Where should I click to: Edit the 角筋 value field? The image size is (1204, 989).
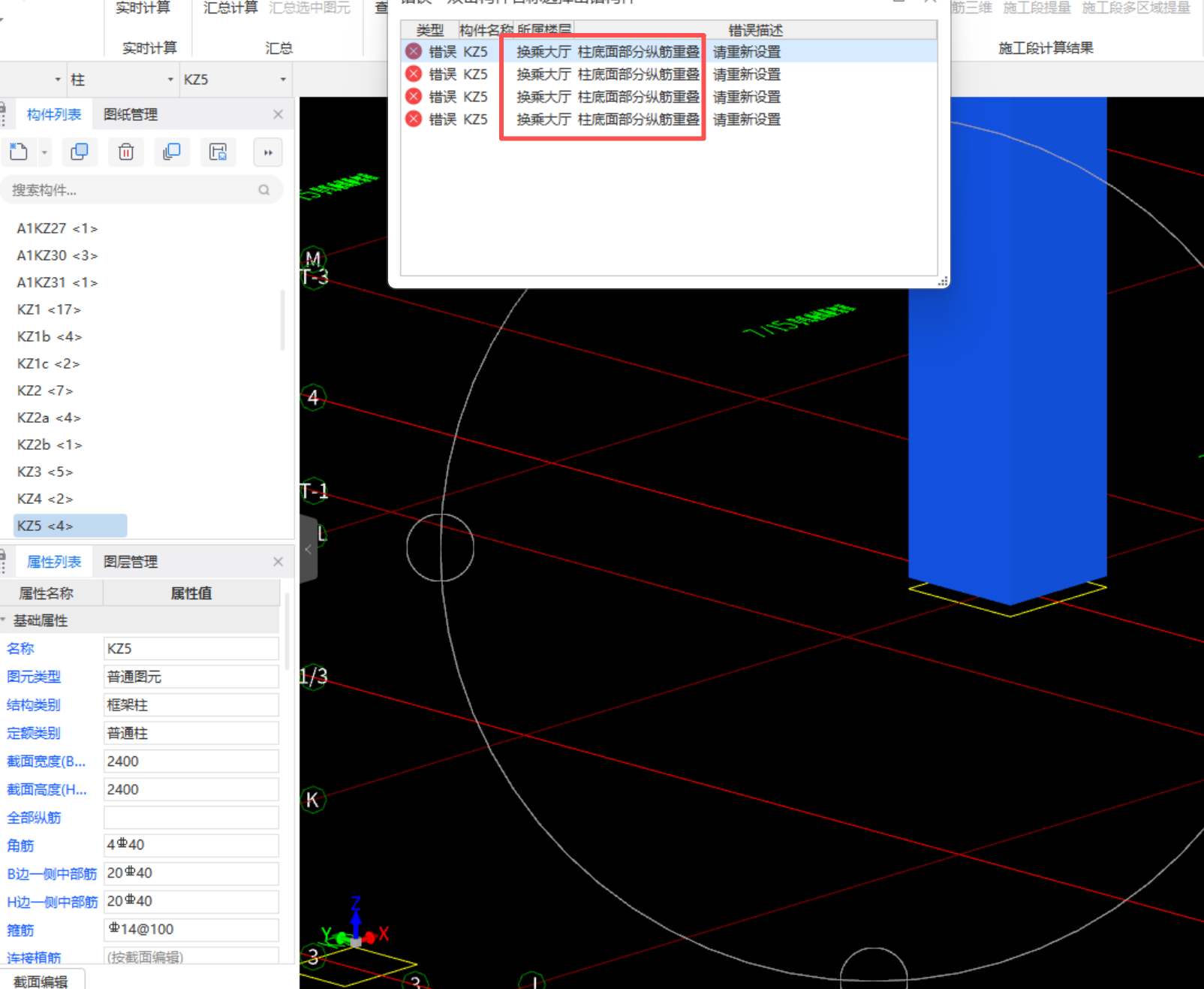pyautogui.click(x=191, y=845)
